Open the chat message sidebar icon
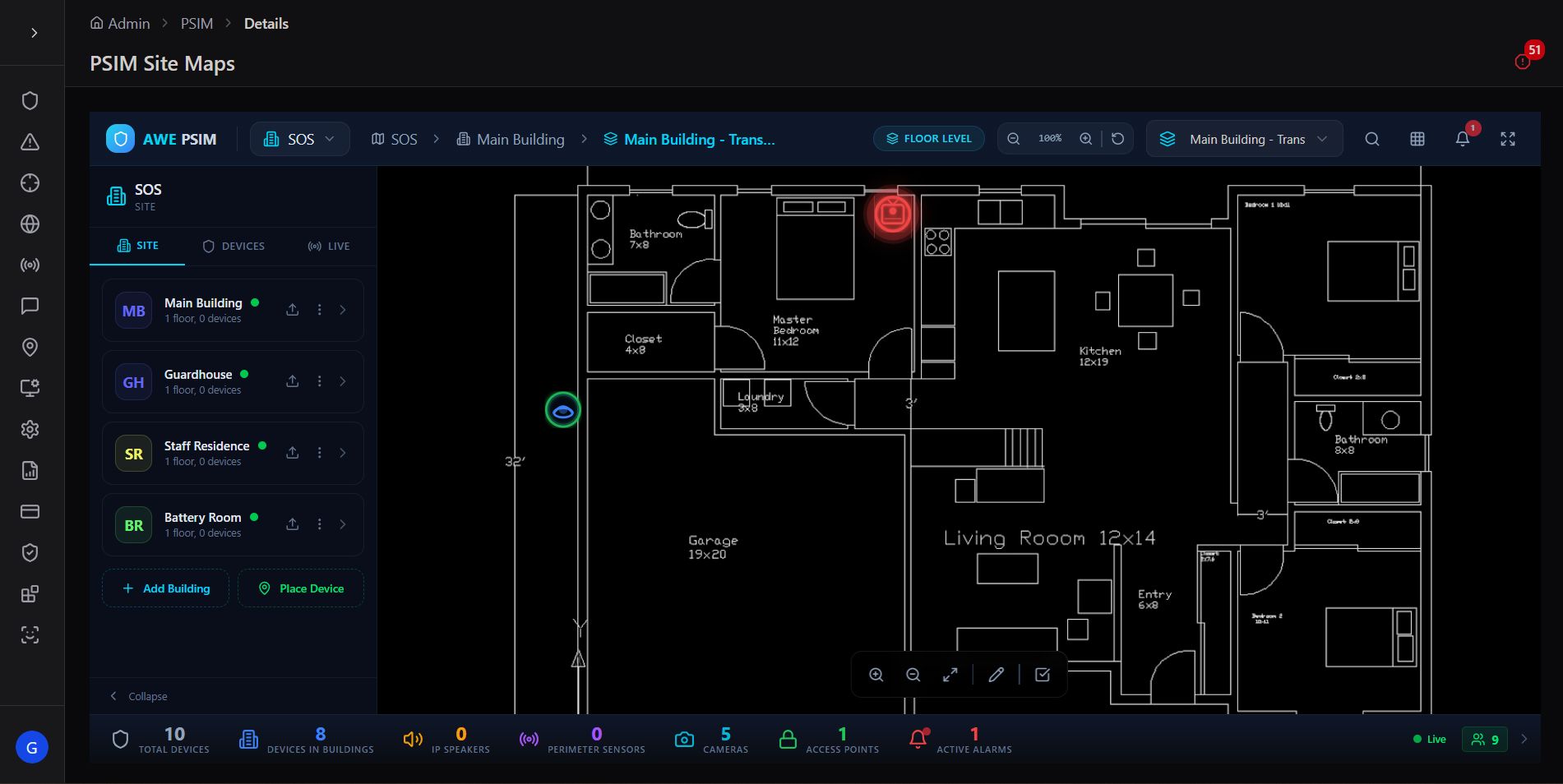1563x784 pixels. [x=30, y=307]
